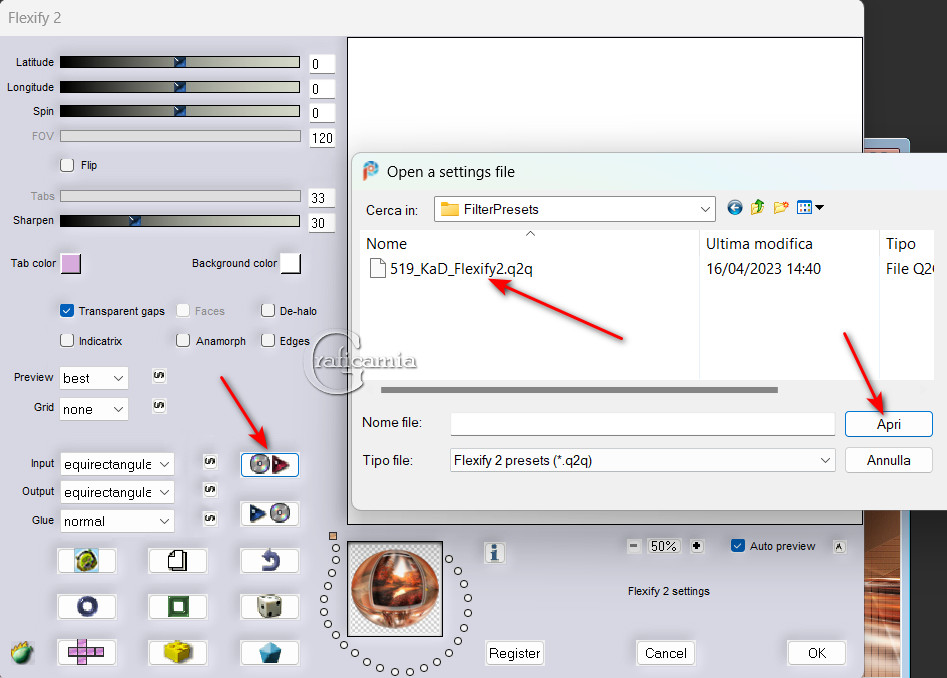Click the zoom in plus button
947x678 pixels.
point(697,546)
